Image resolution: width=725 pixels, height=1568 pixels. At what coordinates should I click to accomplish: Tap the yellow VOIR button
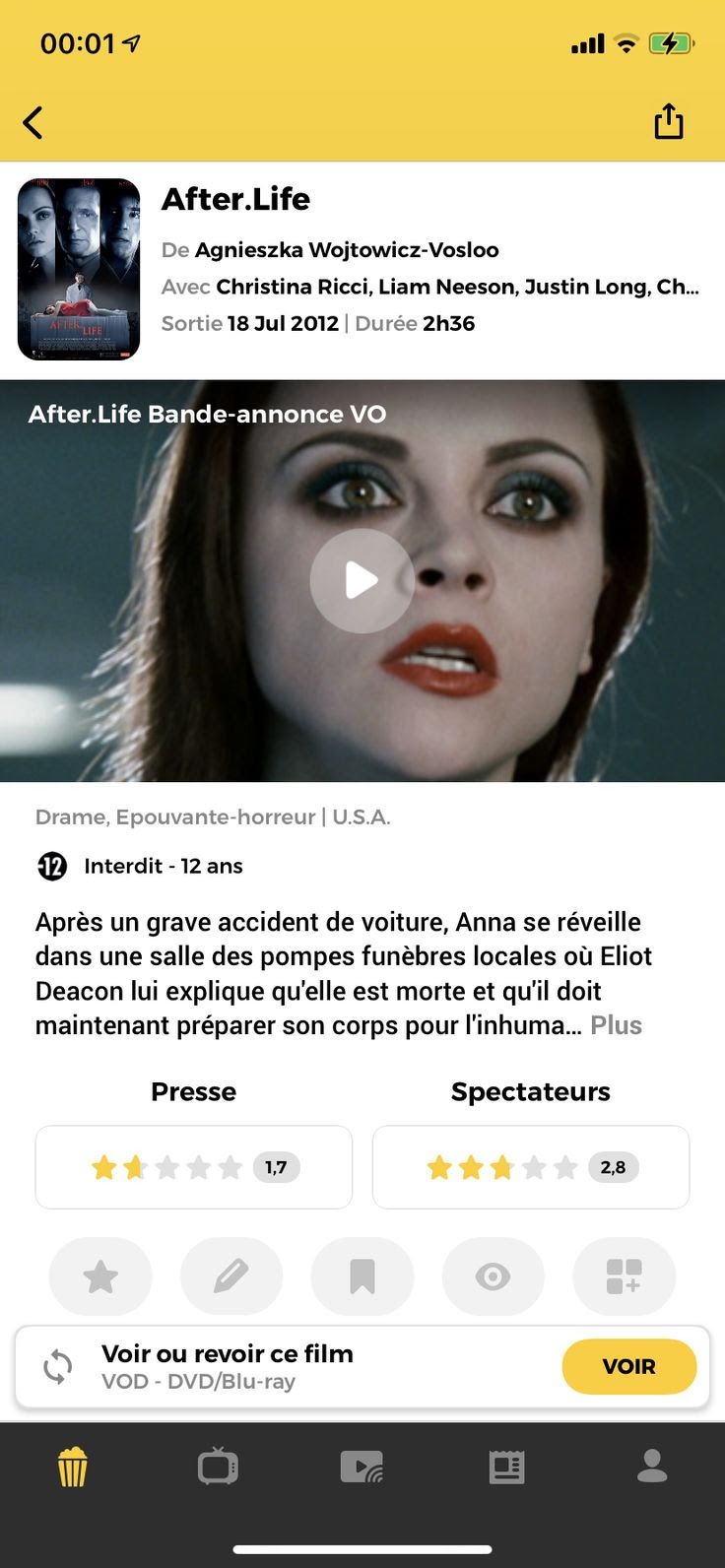[629, 1366]
